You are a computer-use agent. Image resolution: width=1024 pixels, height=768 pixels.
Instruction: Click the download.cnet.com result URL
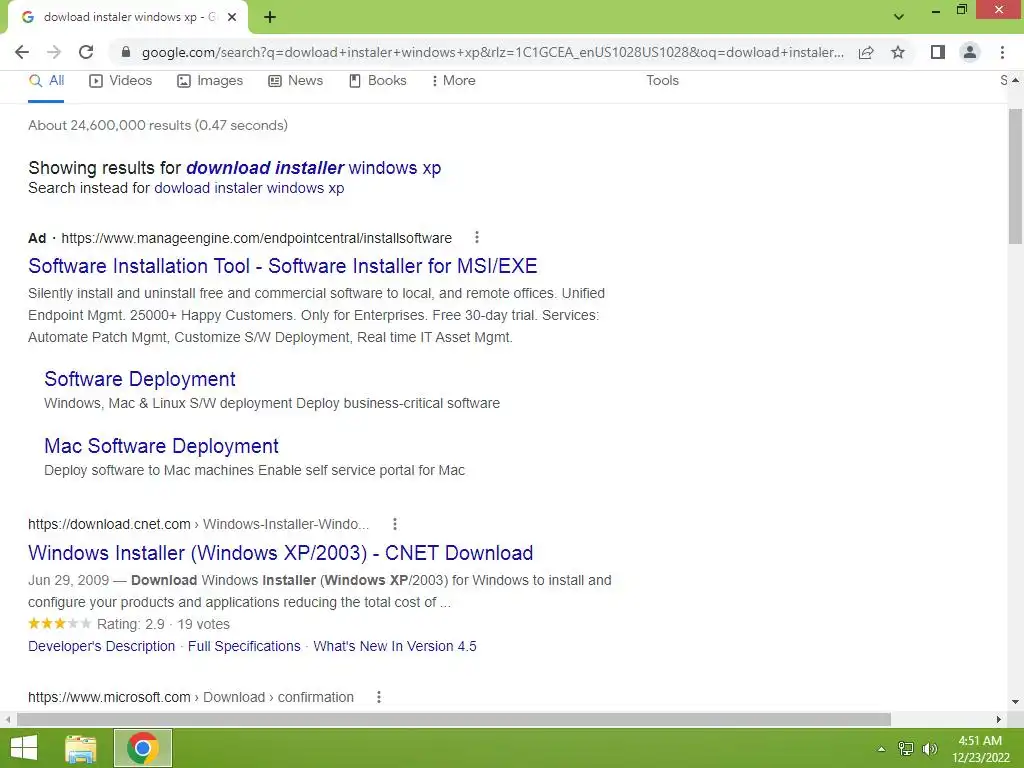pos(199,524)
